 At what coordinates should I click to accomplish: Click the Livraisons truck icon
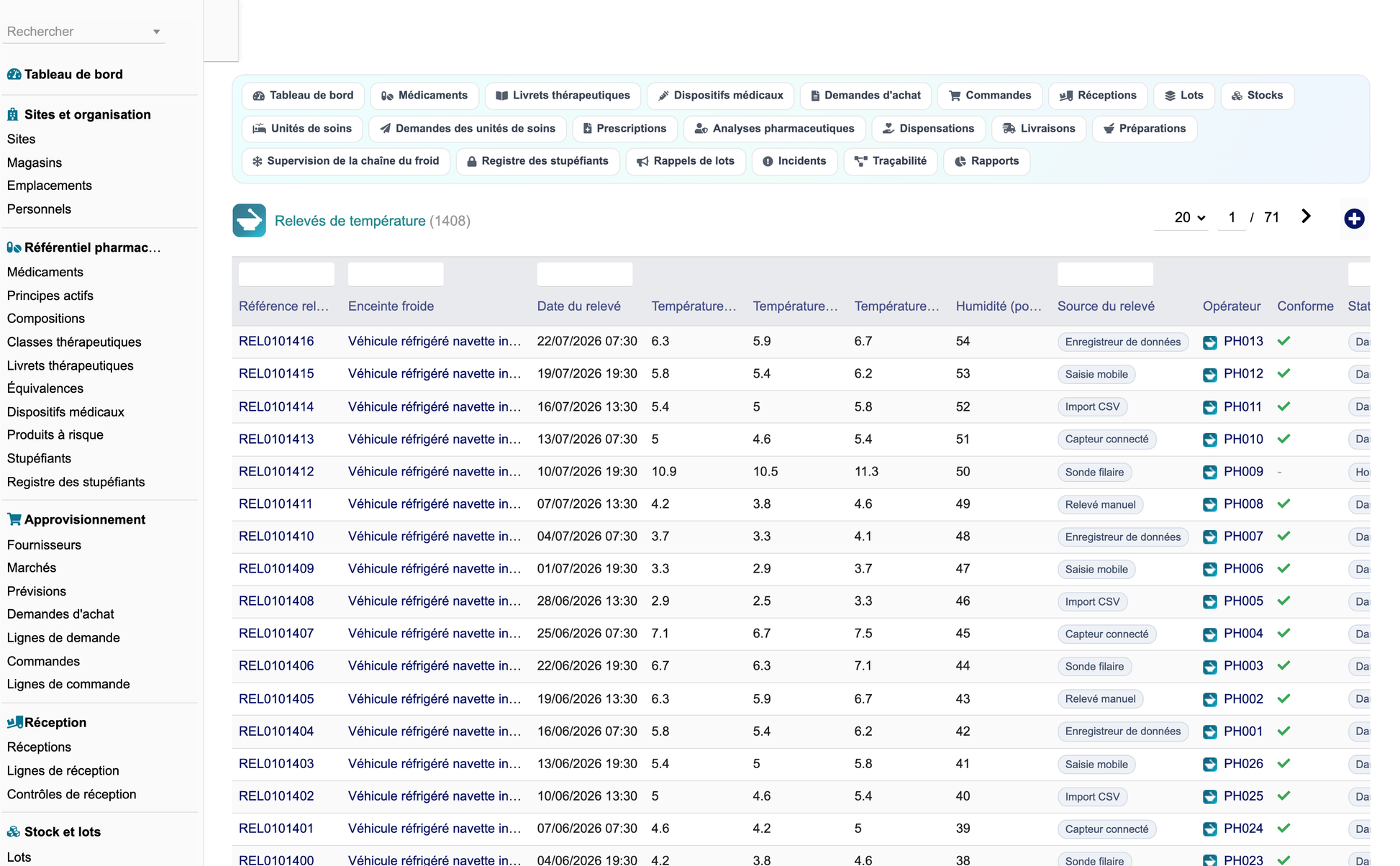coord(1009,128)
